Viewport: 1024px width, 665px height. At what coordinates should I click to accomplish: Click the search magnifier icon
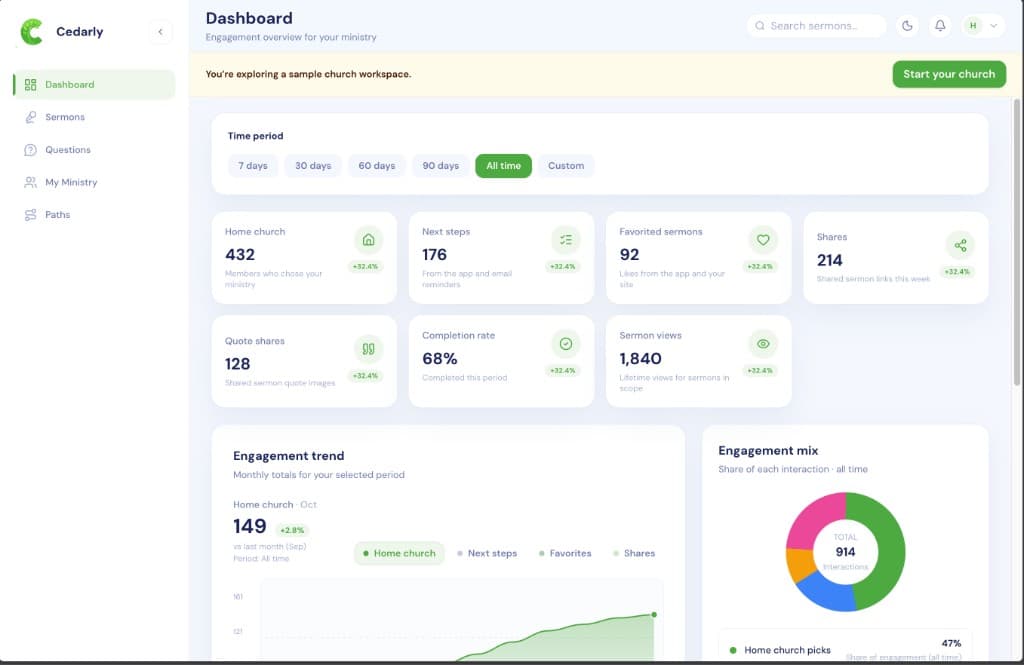pos(760,25)
